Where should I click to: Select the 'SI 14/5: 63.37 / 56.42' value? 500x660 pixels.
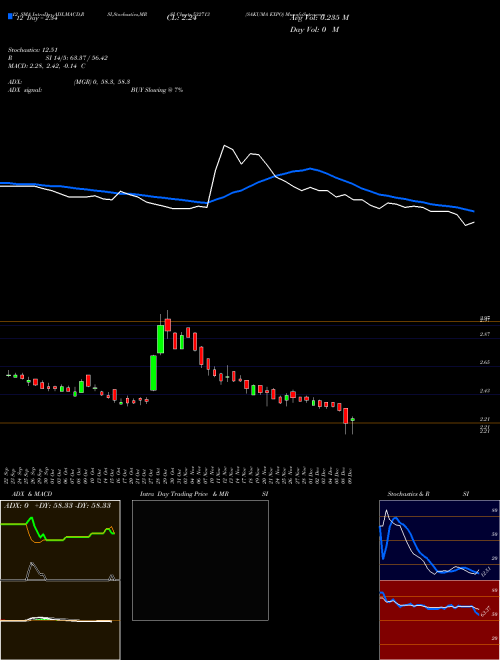coord(77,58)
